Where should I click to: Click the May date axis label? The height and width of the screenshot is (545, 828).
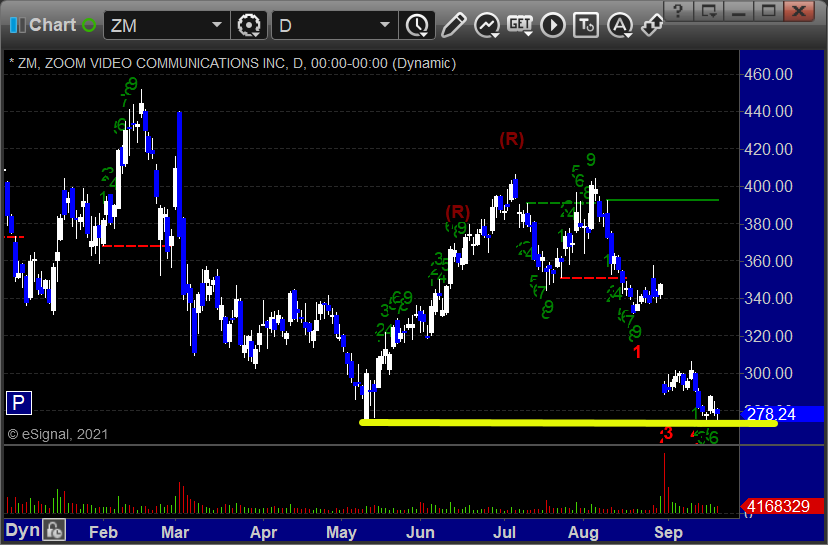(341, 532)
